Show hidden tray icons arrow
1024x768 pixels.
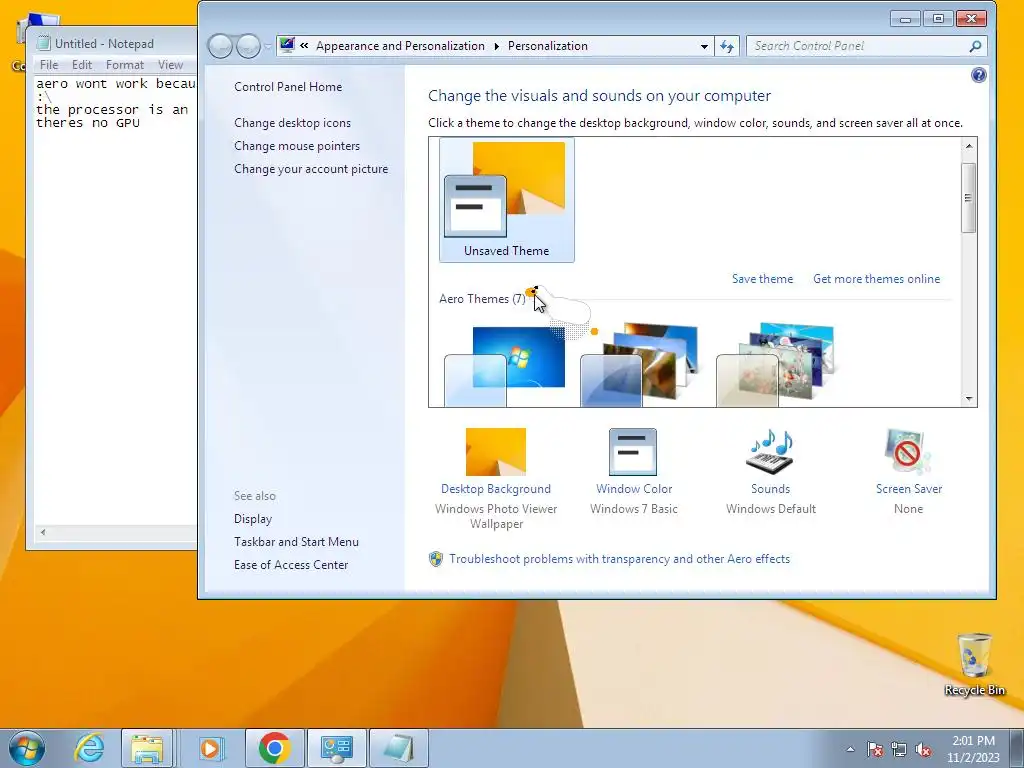coord(850,750)
